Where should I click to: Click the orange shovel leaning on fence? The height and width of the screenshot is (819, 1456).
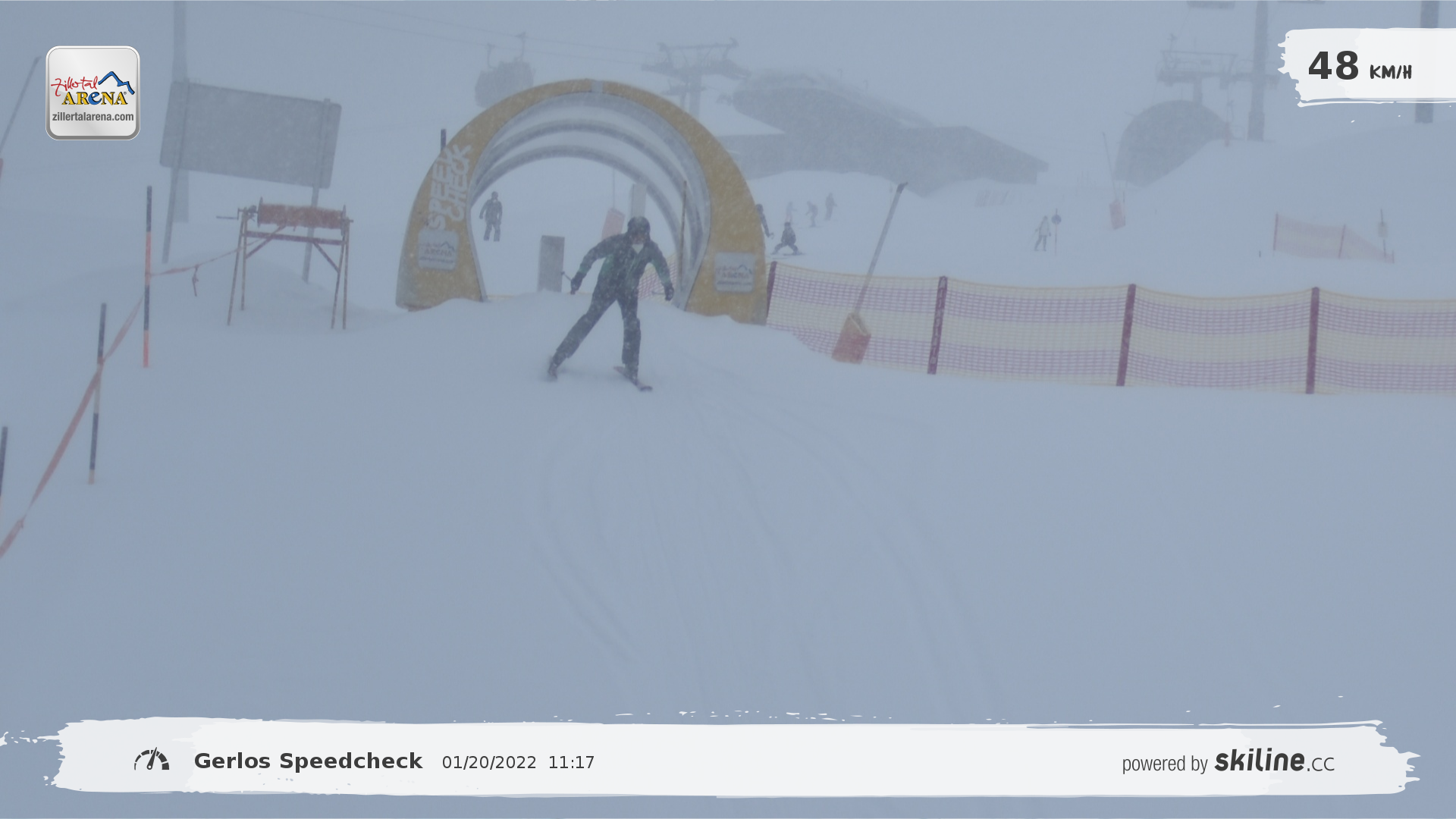click(x=852, y=337)
